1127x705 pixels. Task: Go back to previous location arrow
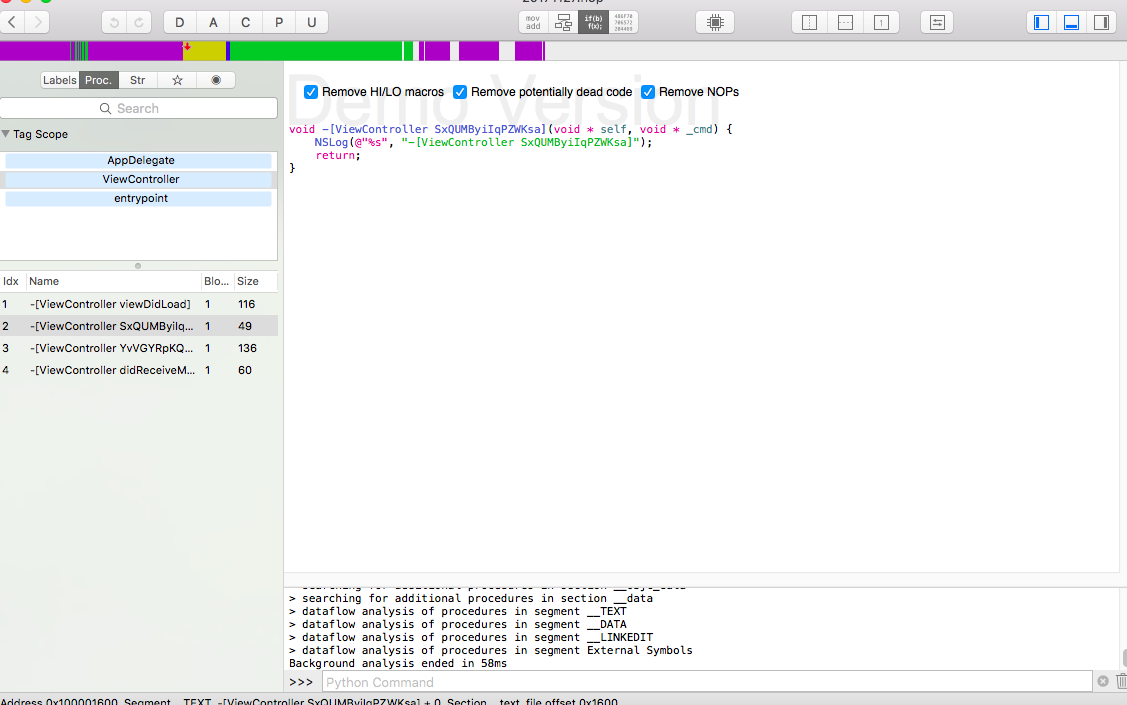click(12, 22)
